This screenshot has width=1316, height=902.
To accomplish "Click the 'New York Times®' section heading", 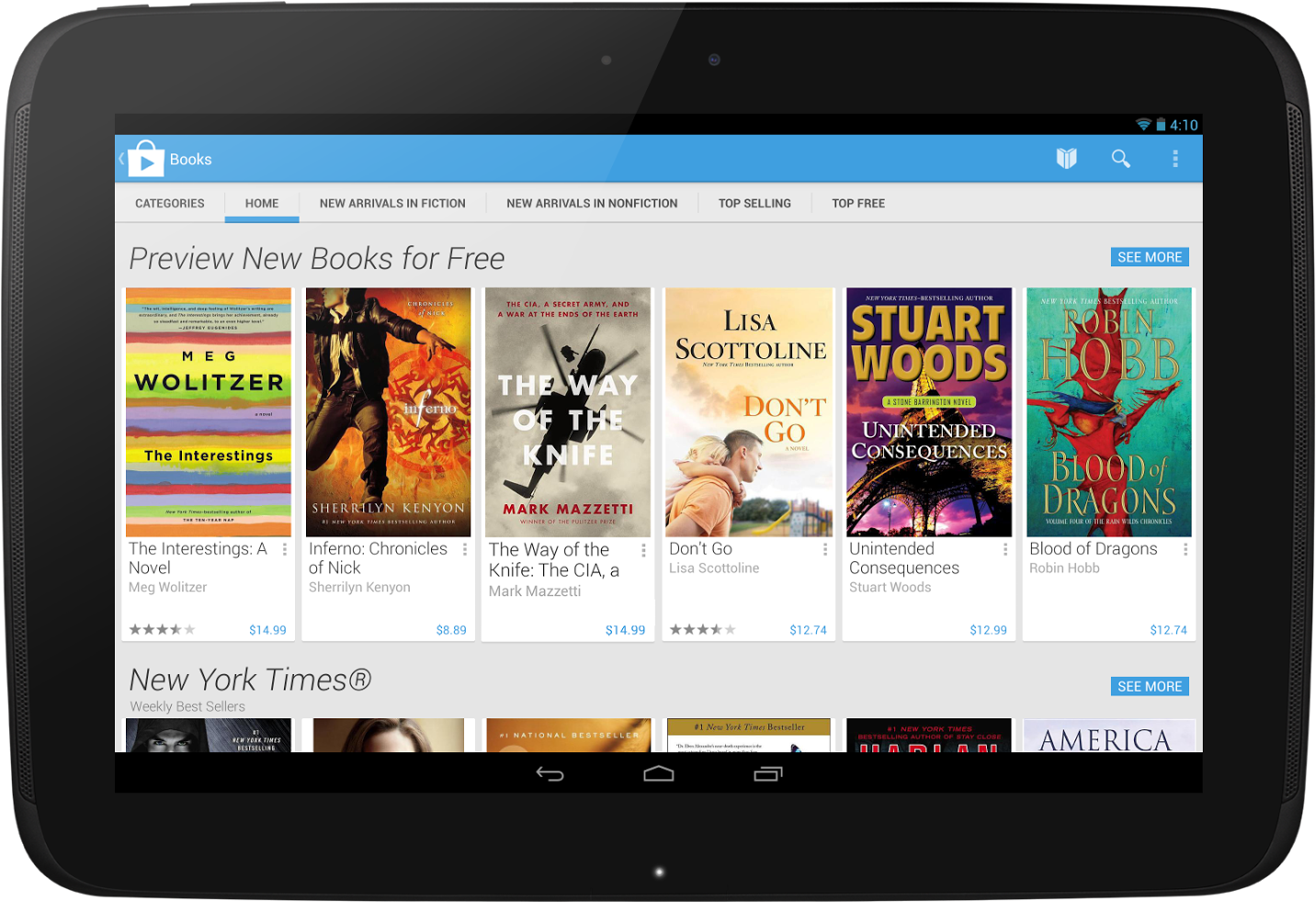I will pos(250,680).
